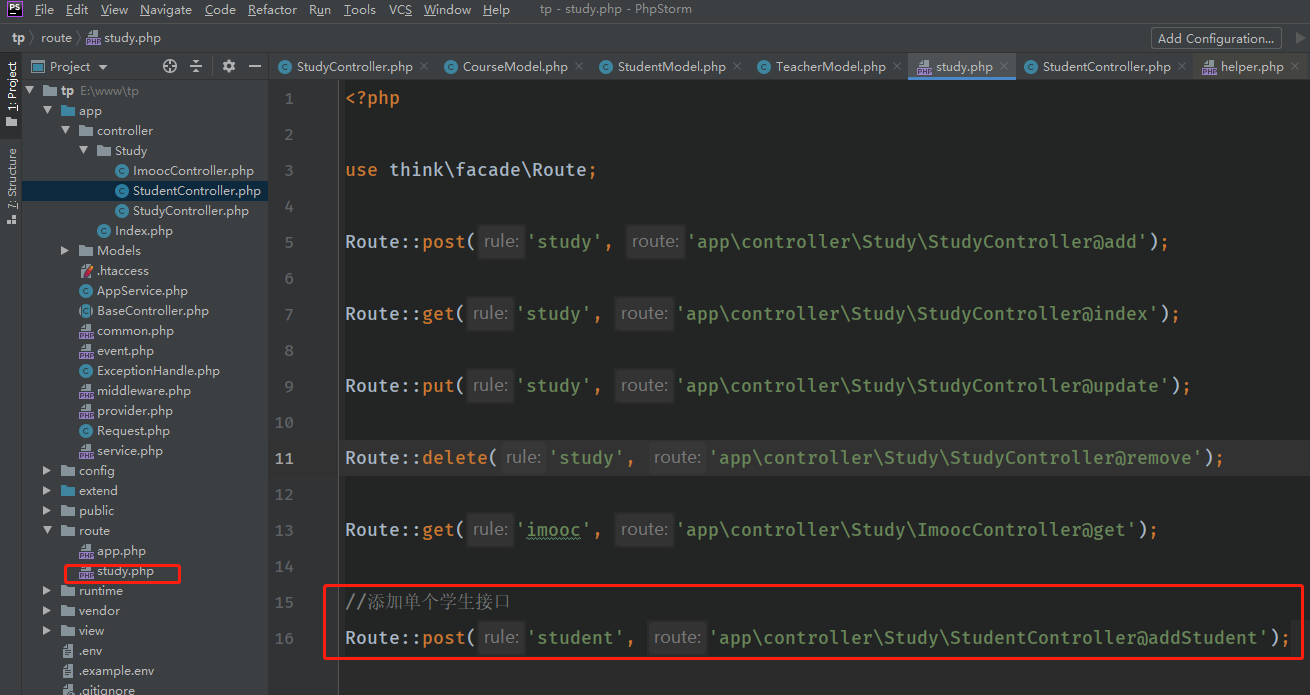Open the File menu
1310x695 pixels.
[x=44, y=10]
